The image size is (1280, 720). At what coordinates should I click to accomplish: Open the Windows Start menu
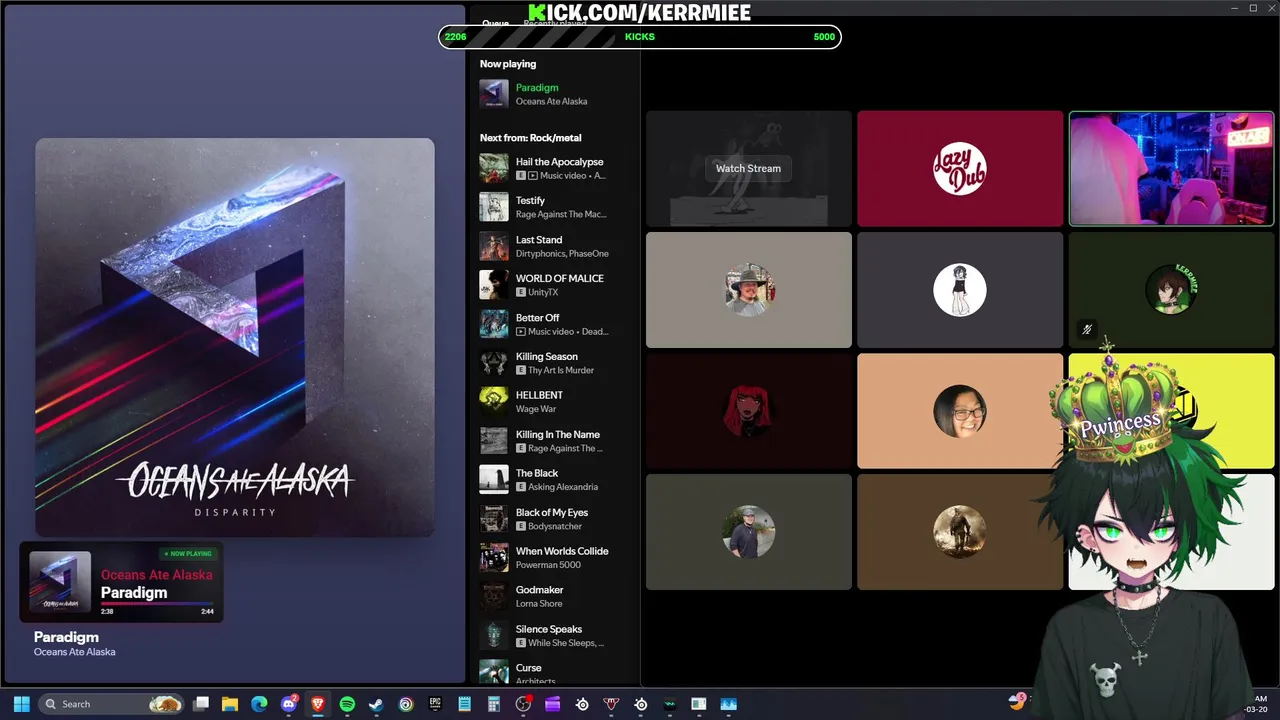tap(21, 704)
